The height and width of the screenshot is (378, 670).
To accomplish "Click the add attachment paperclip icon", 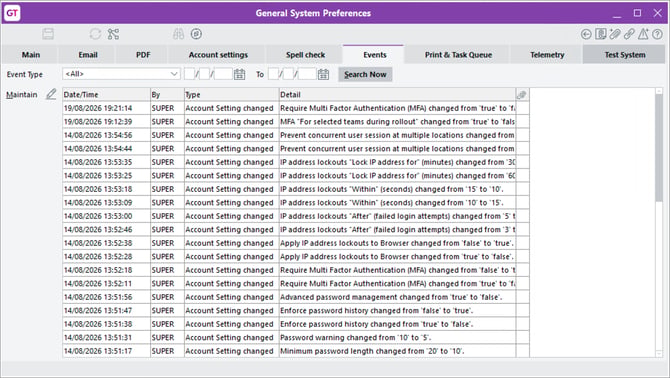I will [x=614, y=34].
